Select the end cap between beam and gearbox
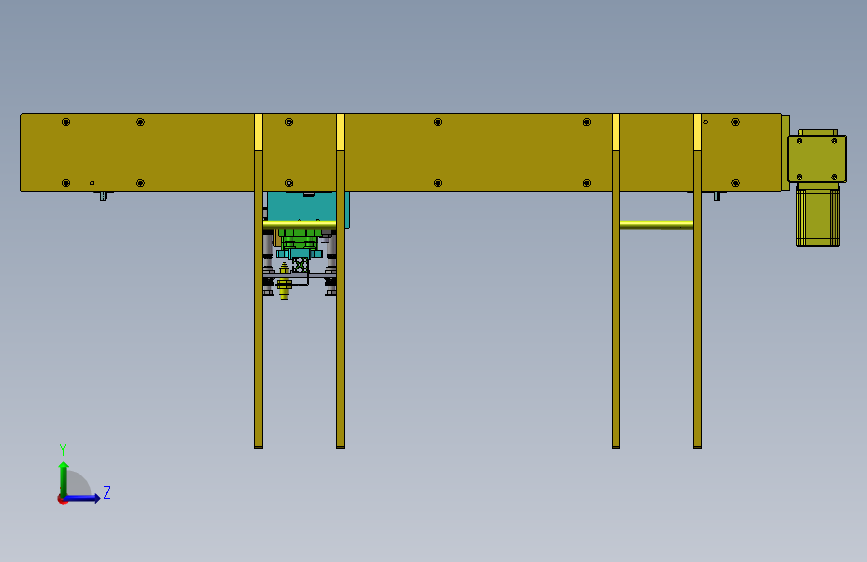Screen dimensions: 867x562 [785, 153]
